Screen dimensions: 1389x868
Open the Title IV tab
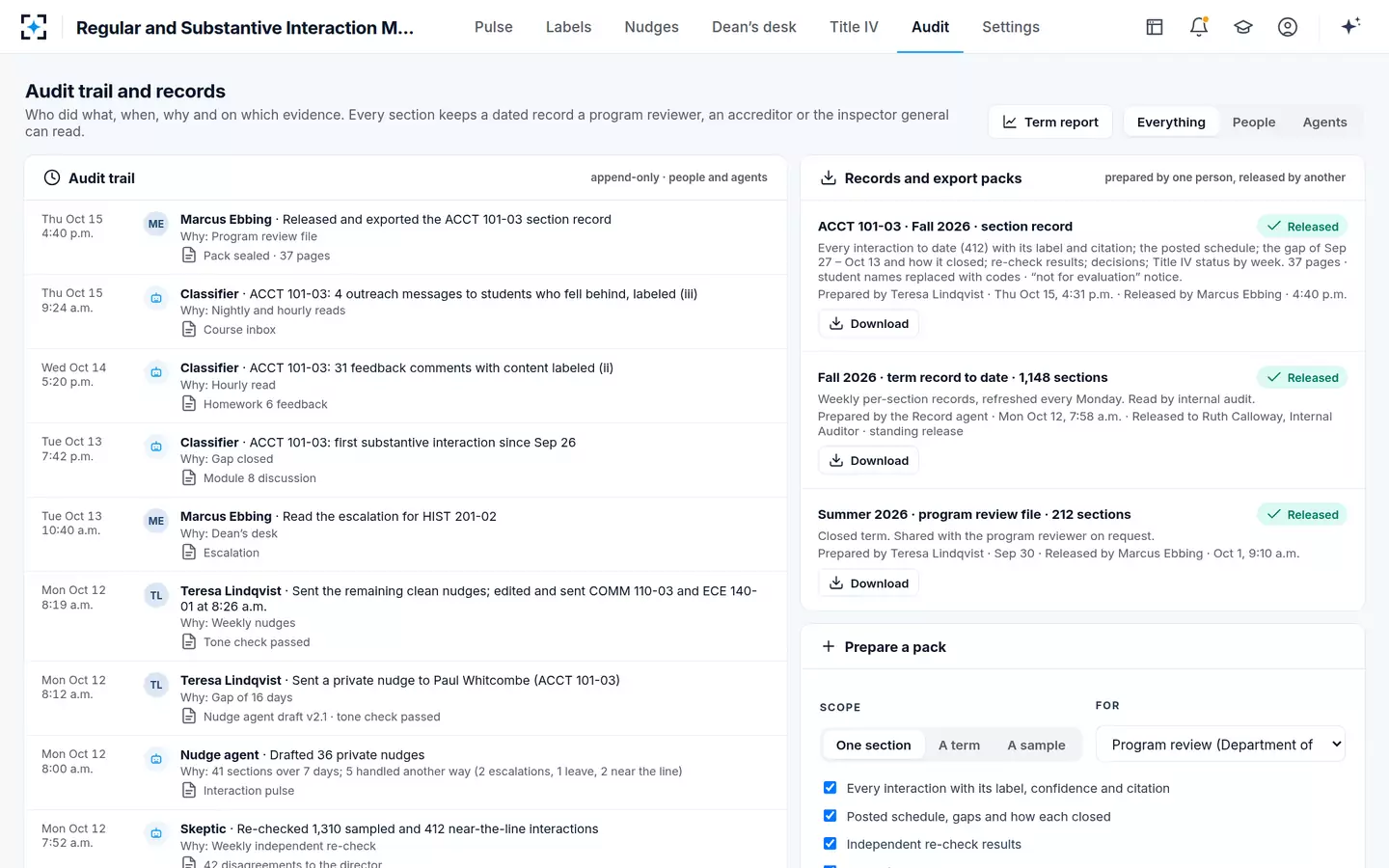pos(854,27)
